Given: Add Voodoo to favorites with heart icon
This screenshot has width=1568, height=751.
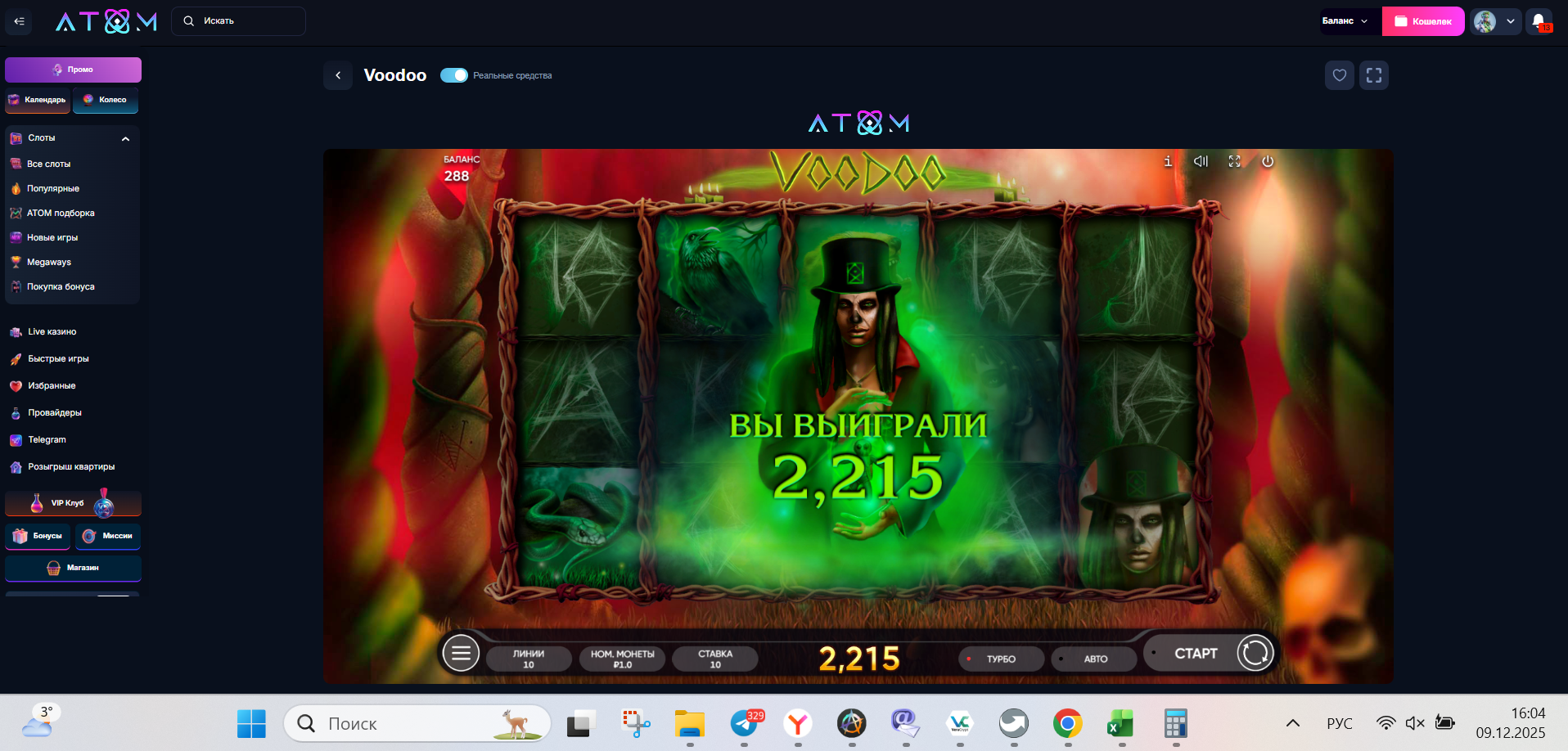Looking at the screenshot, I should 1340,75.
